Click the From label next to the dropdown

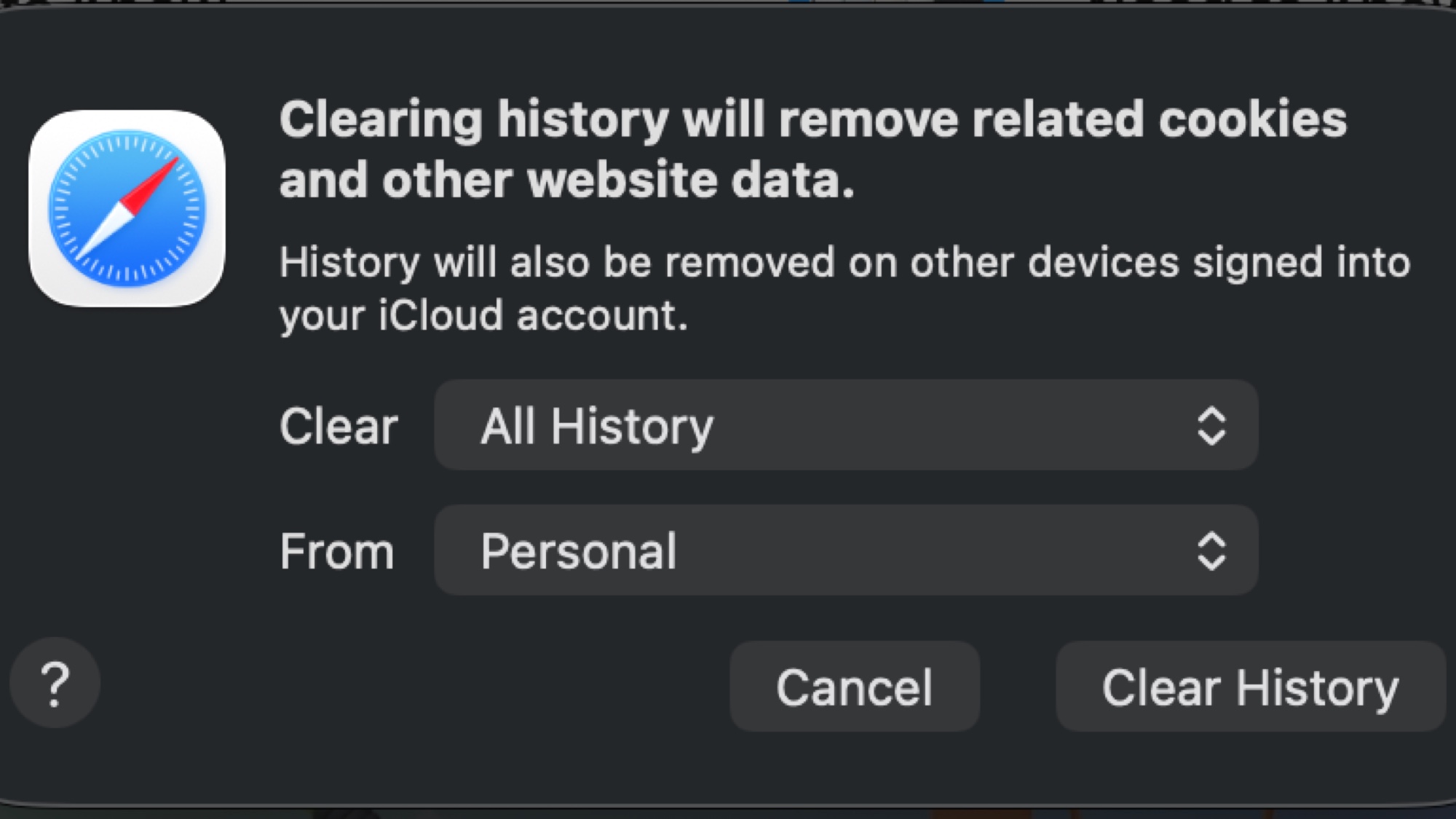tap(336, 550)
